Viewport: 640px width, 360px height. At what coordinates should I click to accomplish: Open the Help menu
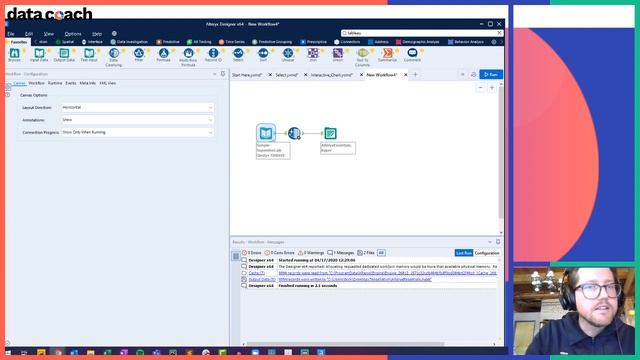click(97, 34)
